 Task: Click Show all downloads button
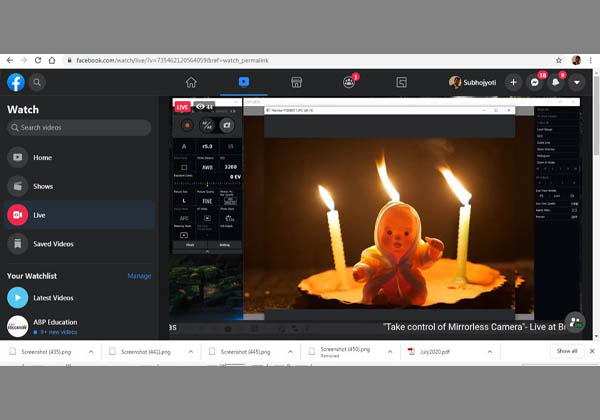(x=567, y=351)
